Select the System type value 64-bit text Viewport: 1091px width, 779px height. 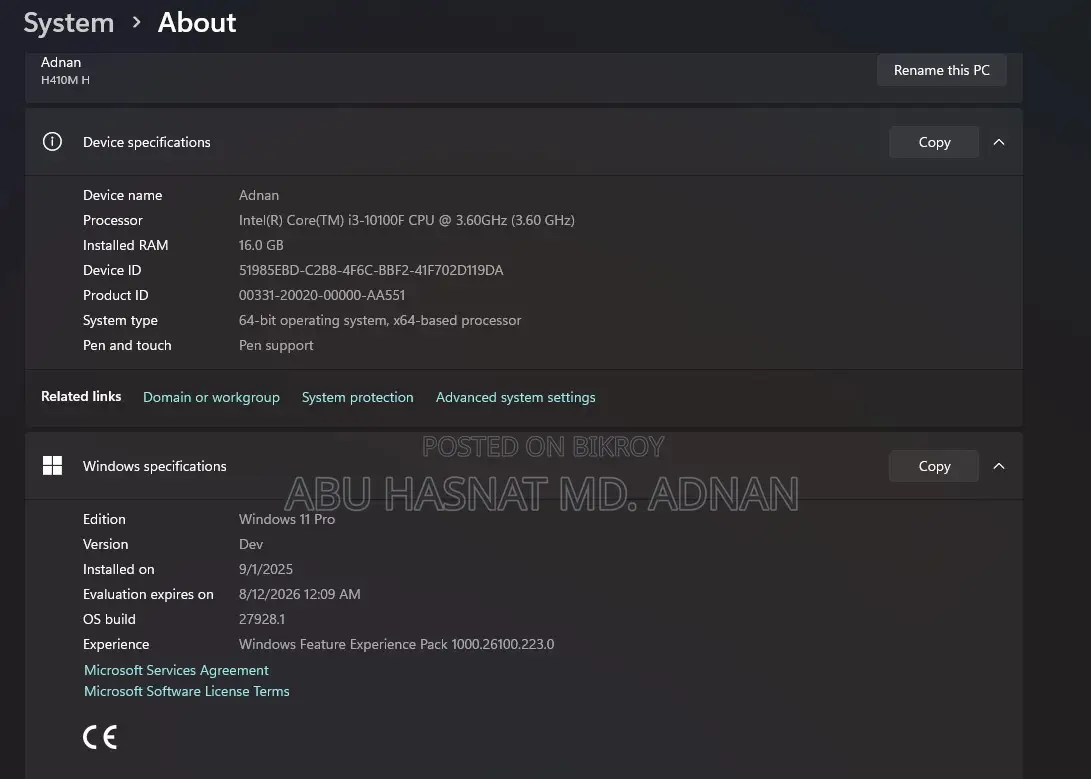point(380,321)
